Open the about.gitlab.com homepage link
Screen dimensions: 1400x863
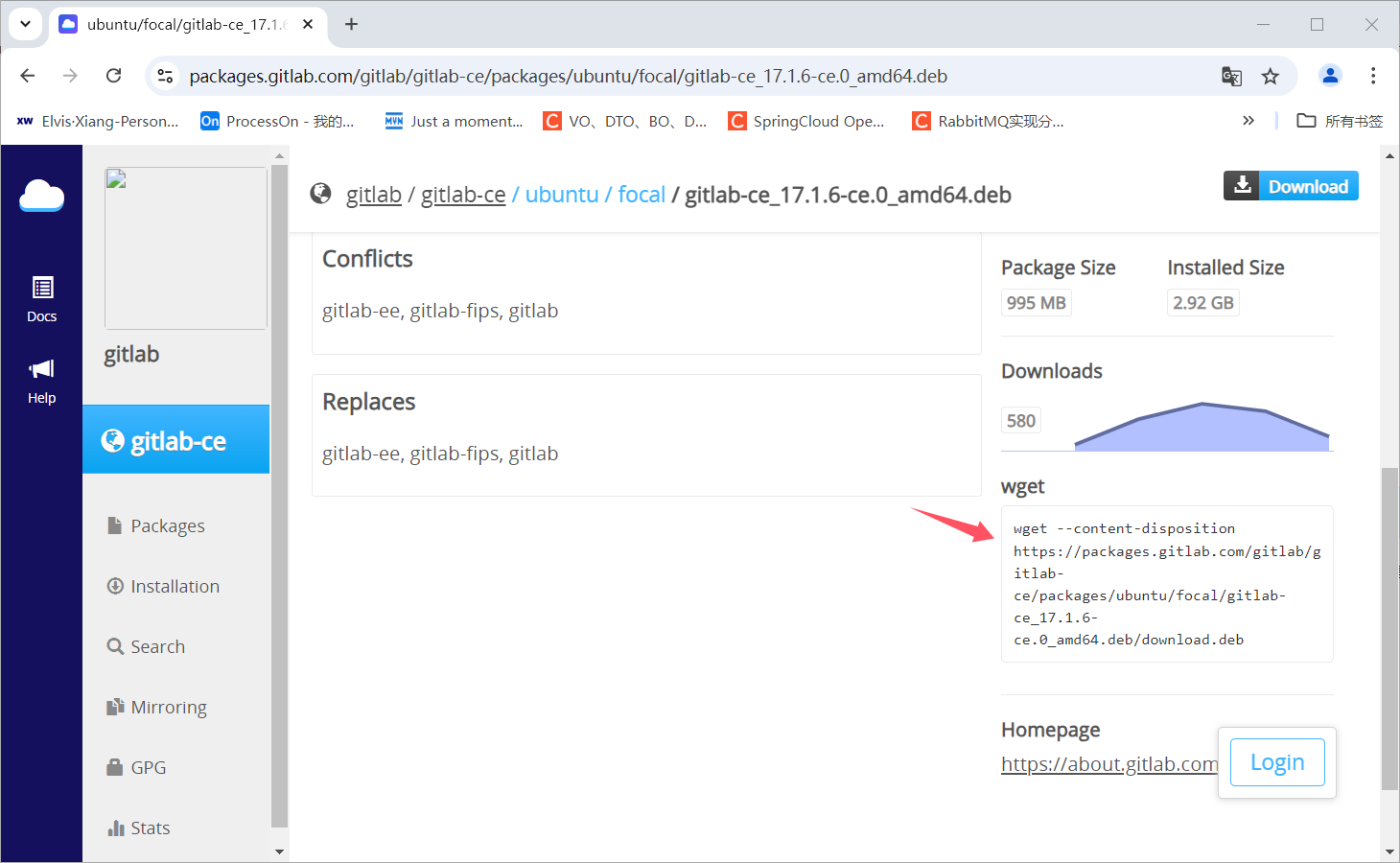1109,764
